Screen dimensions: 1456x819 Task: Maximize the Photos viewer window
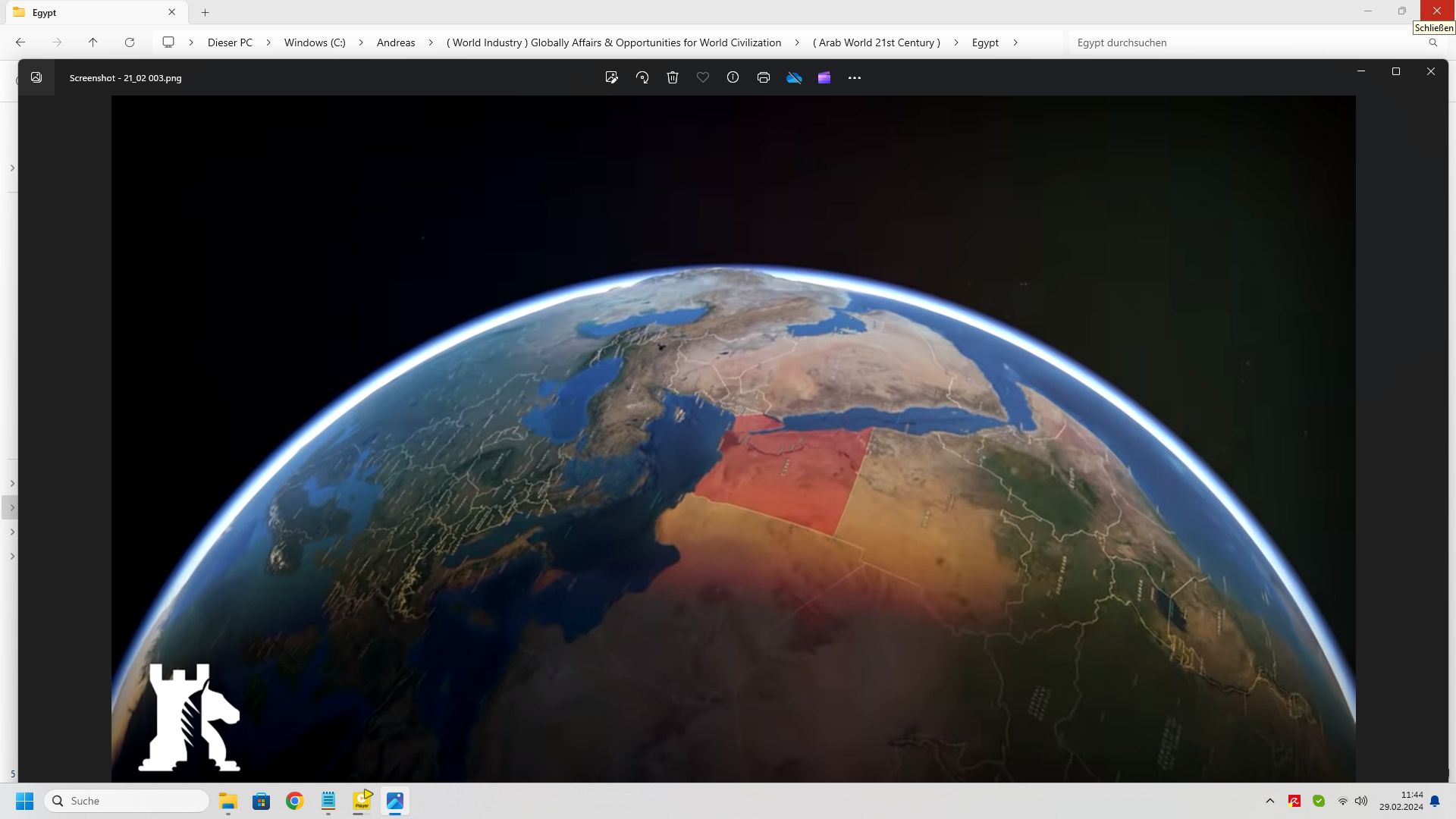(1396, 71)
